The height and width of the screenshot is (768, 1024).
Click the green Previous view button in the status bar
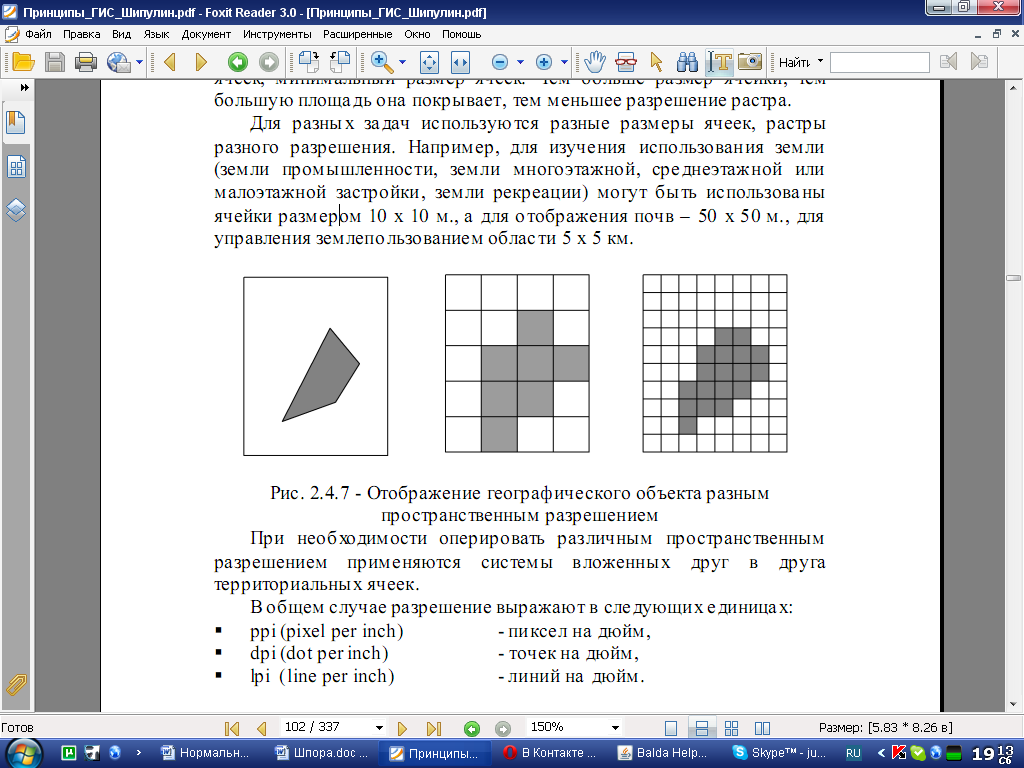472,728
